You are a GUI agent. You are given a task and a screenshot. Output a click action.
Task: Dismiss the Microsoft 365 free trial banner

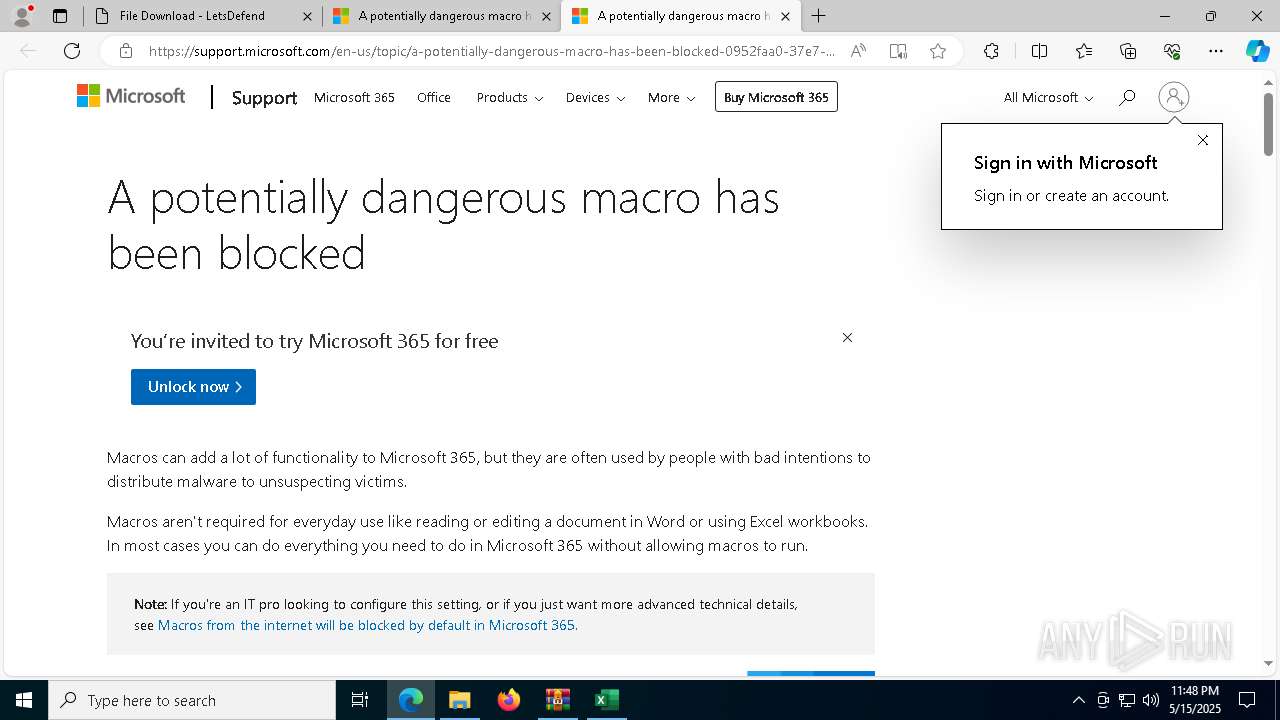click(847, 338)
